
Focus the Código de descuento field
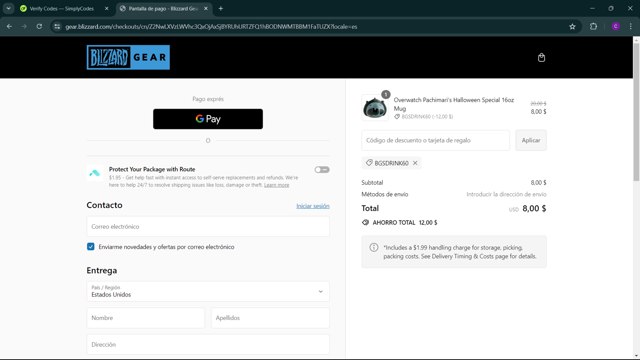436,140
